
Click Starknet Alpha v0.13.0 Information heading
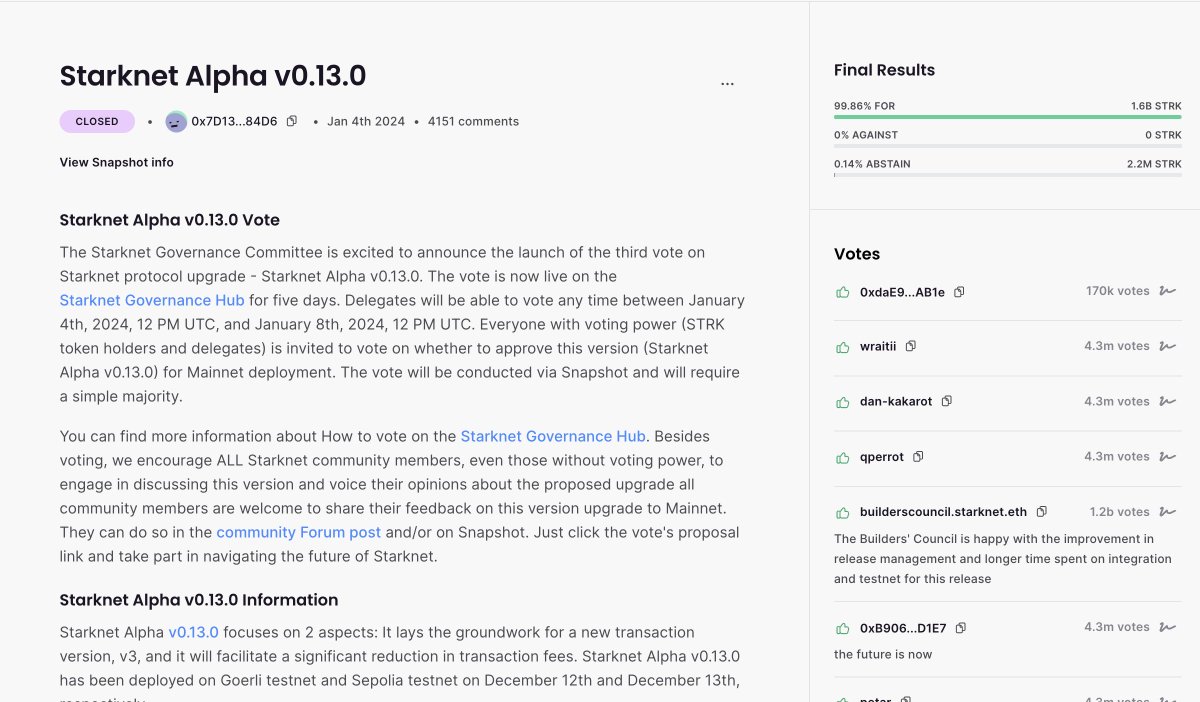[x=199, y=600]
